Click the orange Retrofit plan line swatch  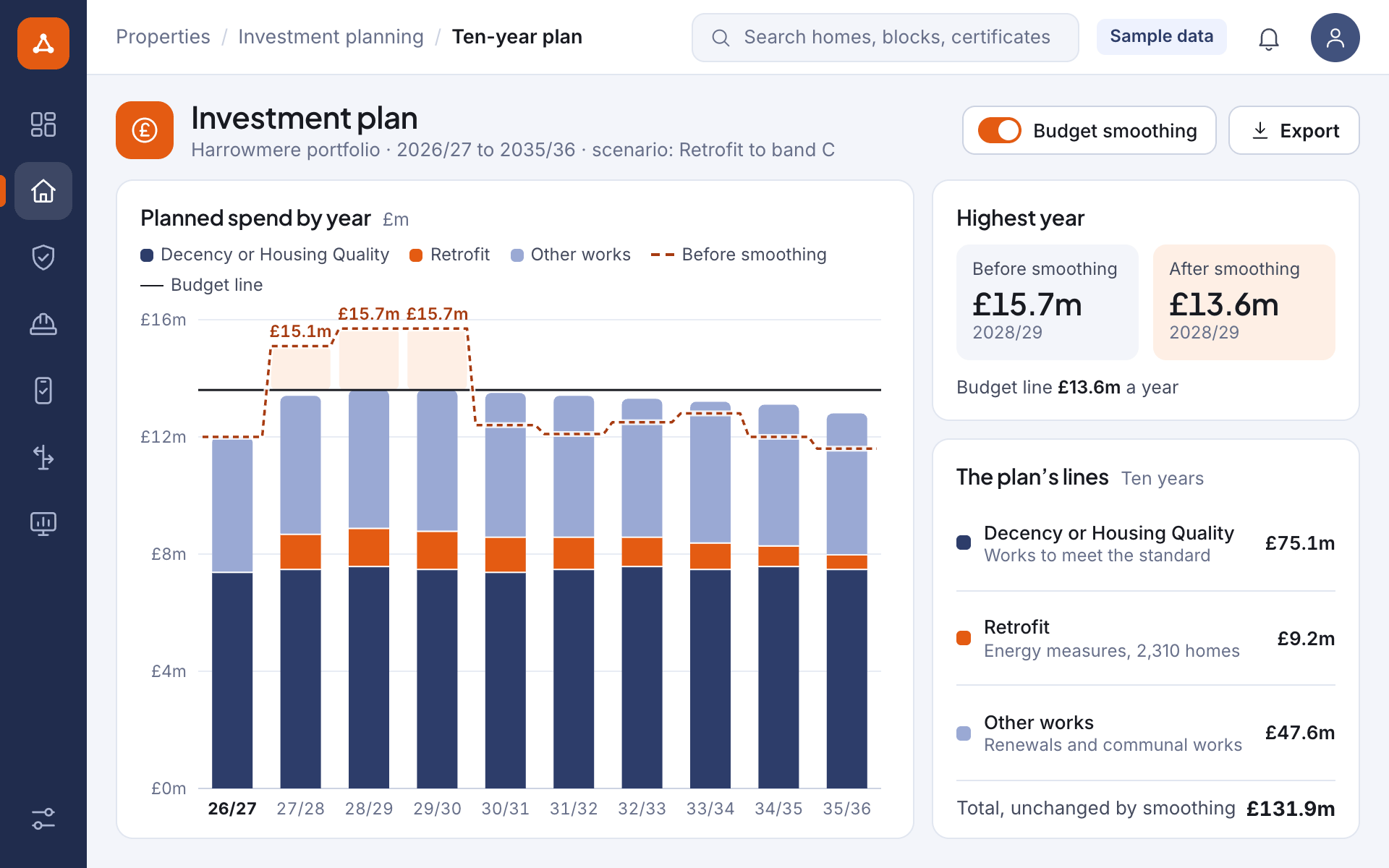point(964,638)
